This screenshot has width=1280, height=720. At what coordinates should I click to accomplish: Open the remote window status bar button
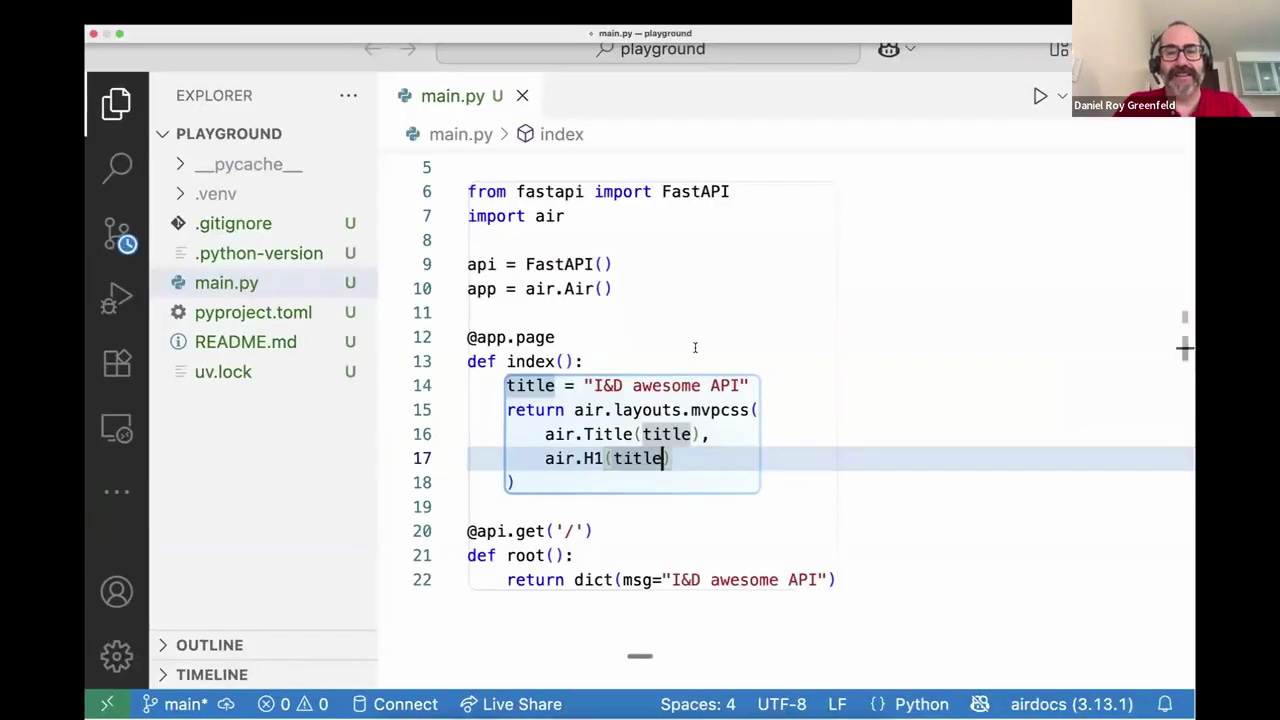(106, 704)
